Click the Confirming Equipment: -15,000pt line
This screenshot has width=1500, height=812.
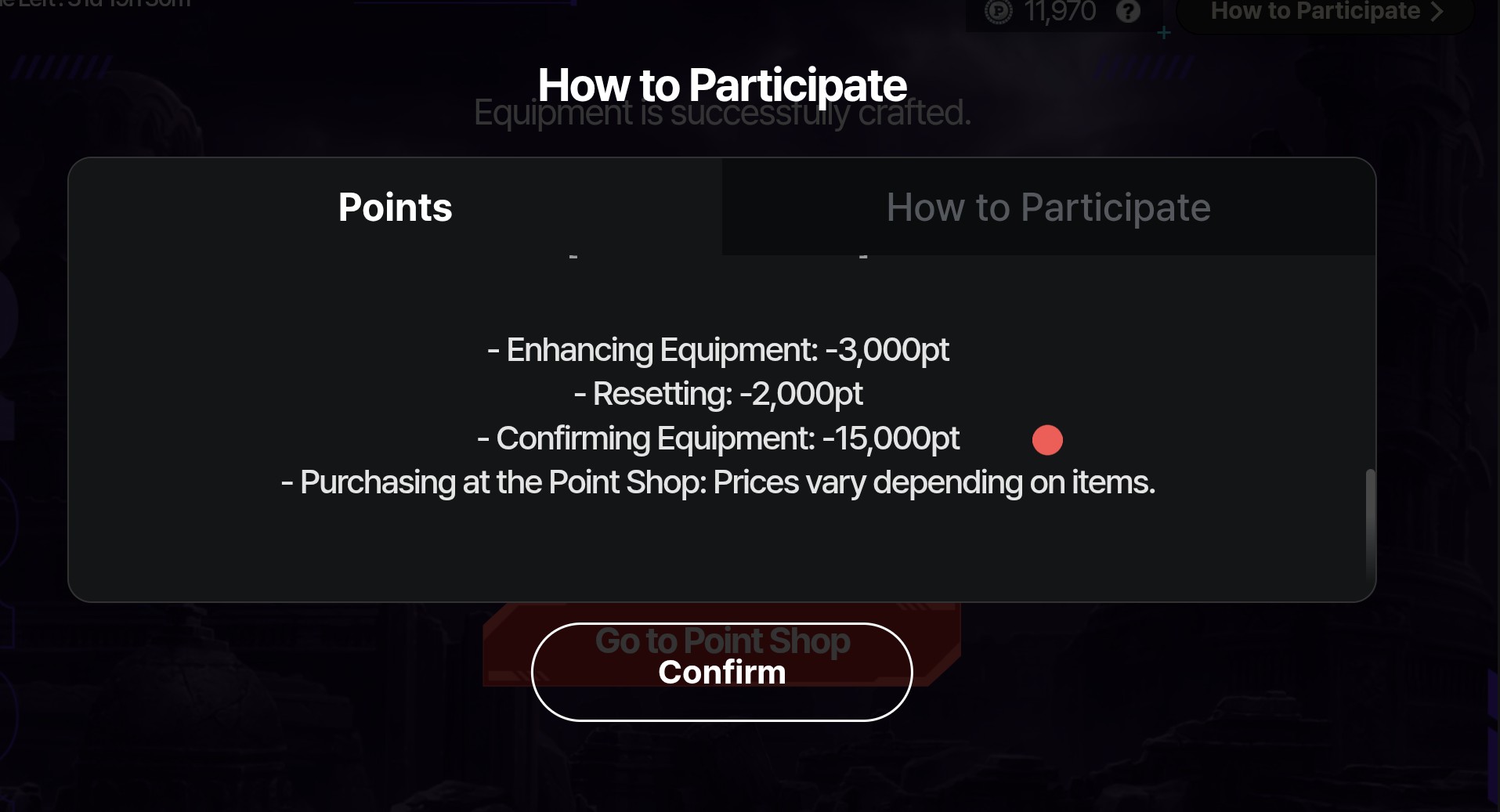click(717, 438)
